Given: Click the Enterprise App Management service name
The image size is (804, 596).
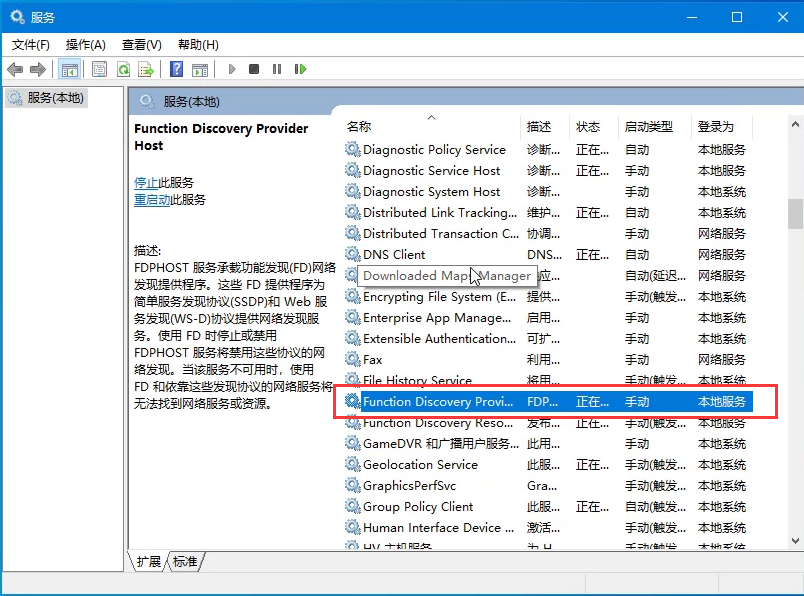Looking at the screenshot, I should pos(437,317).
